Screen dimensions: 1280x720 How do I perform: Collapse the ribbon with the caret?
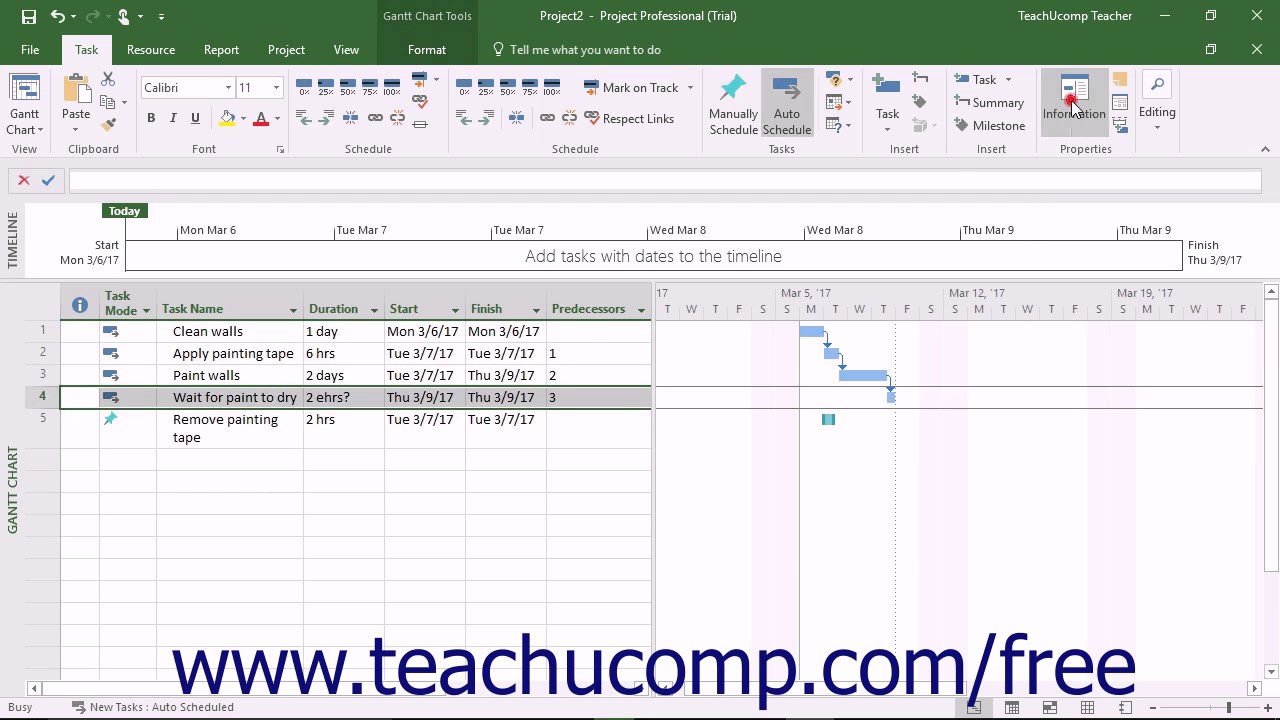point(1265,149)
